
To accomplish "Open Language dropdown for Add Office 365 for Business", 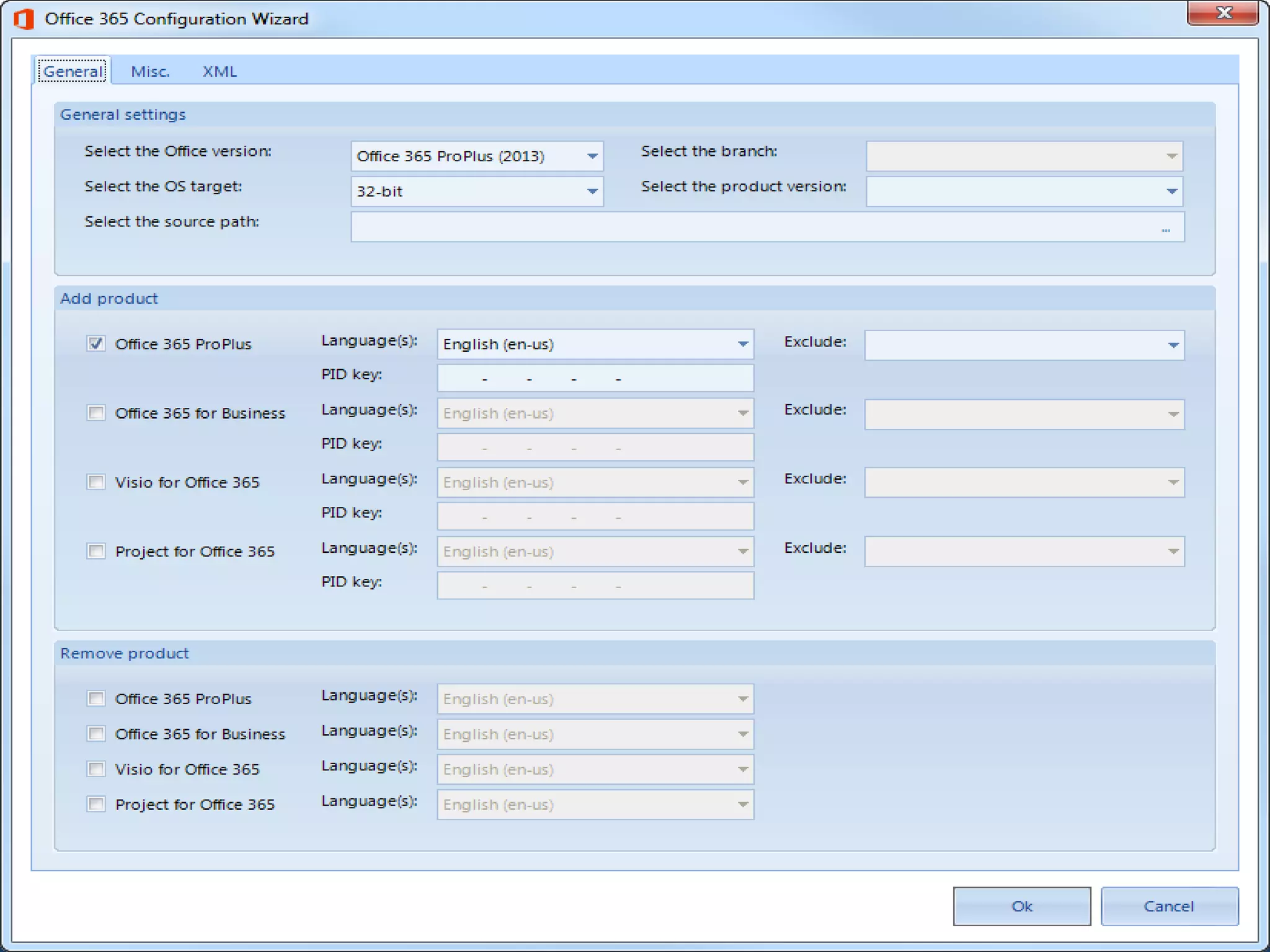I will point(595,413).
